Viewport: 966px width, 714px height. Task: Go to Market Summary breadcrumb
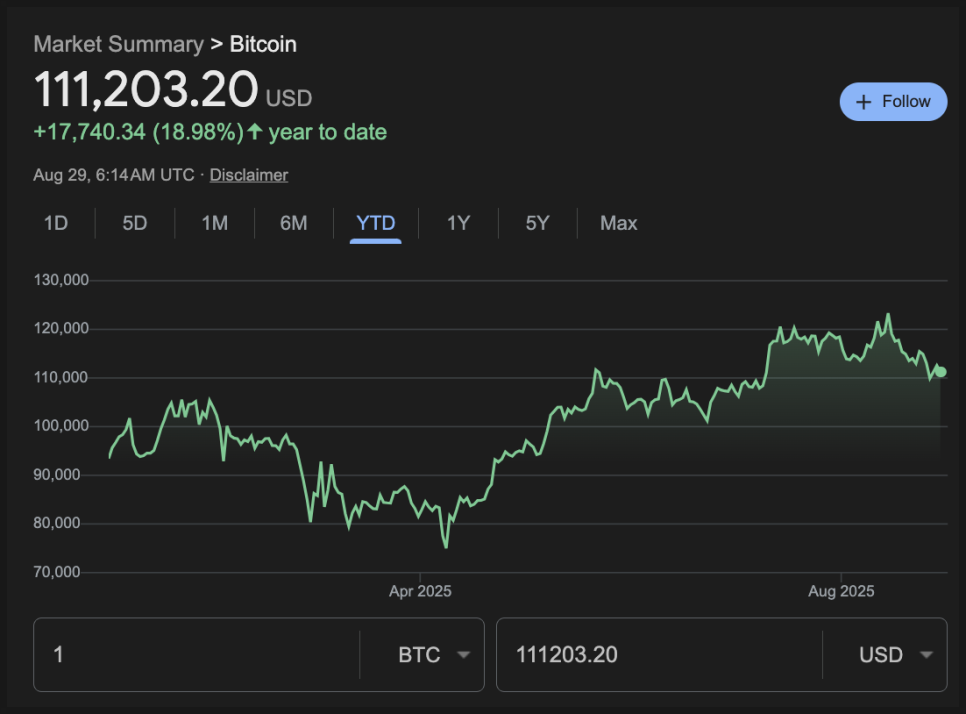point(118,44)
